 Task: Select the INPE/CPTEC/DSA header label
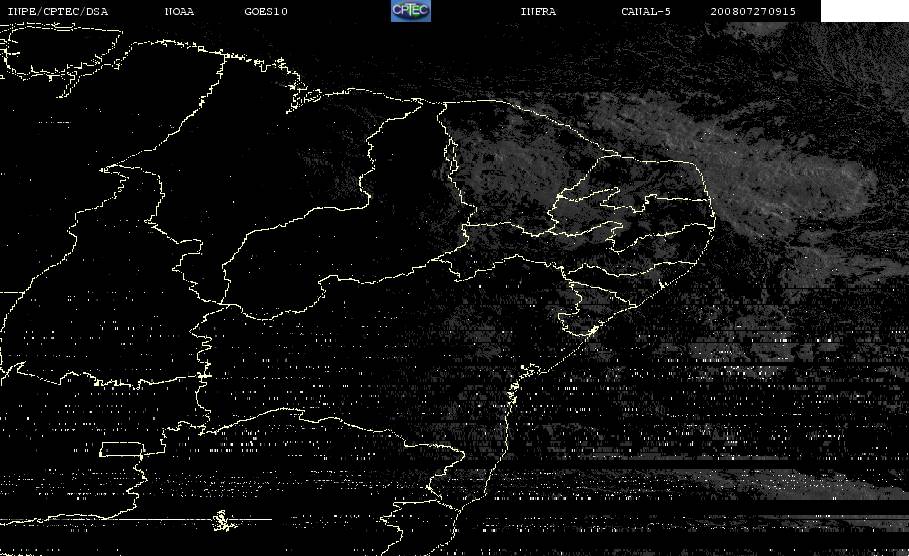(57, 11)
